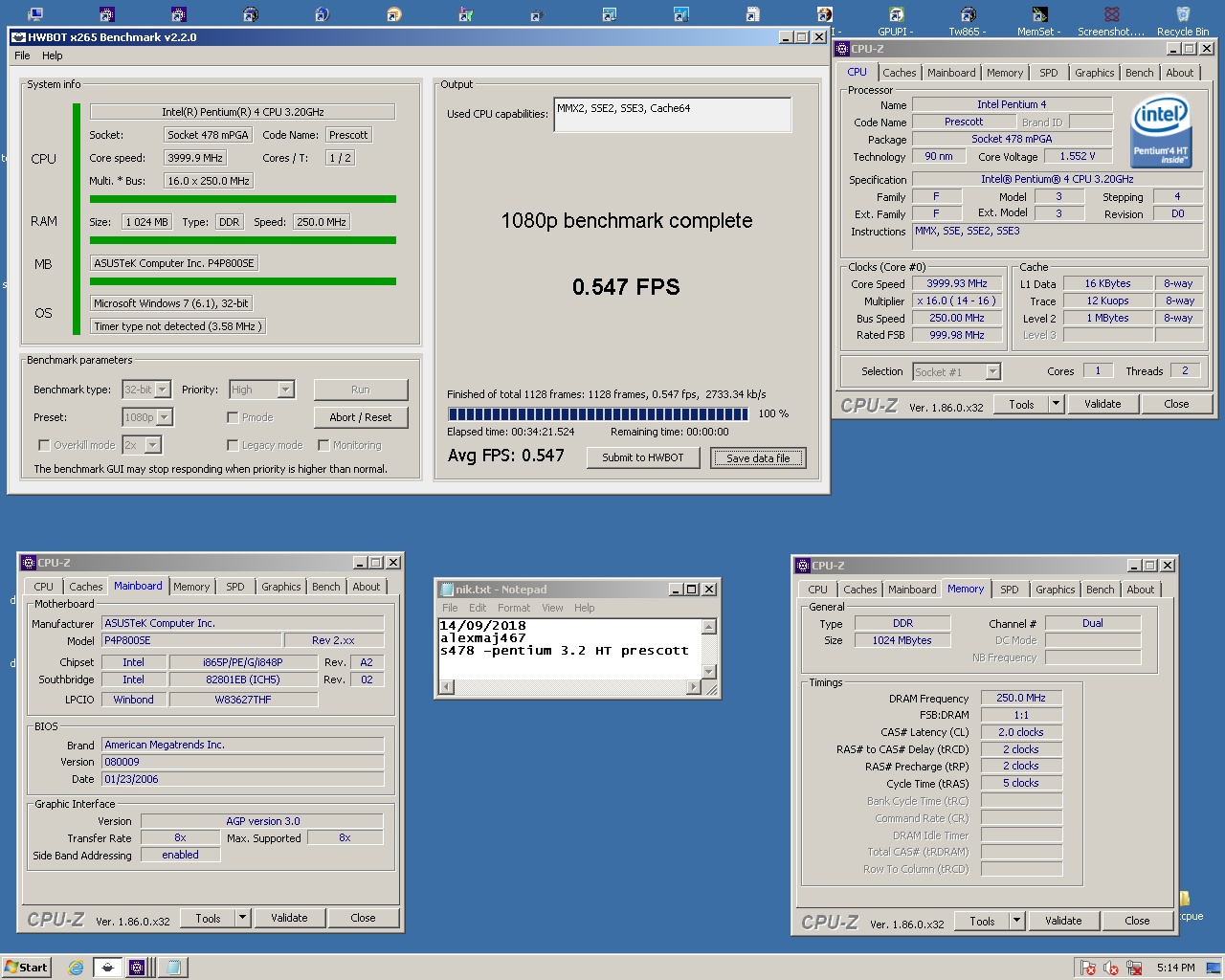The height and width of the screenshot is (980, 1225).
Task: Switch to the Caches tab in the processor CPU-Z window
Action: [x=900, y=73]
